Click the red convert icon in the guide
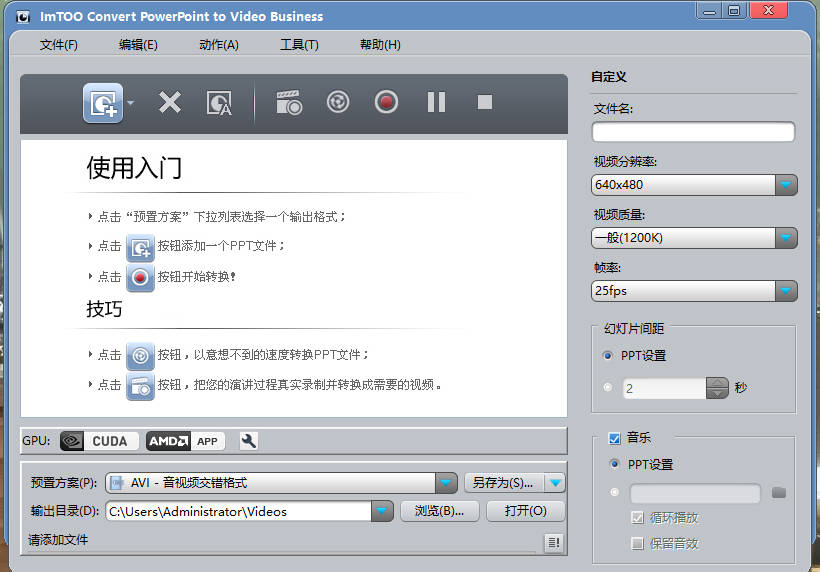The image size is (820, 572). [x=140, y=278]
